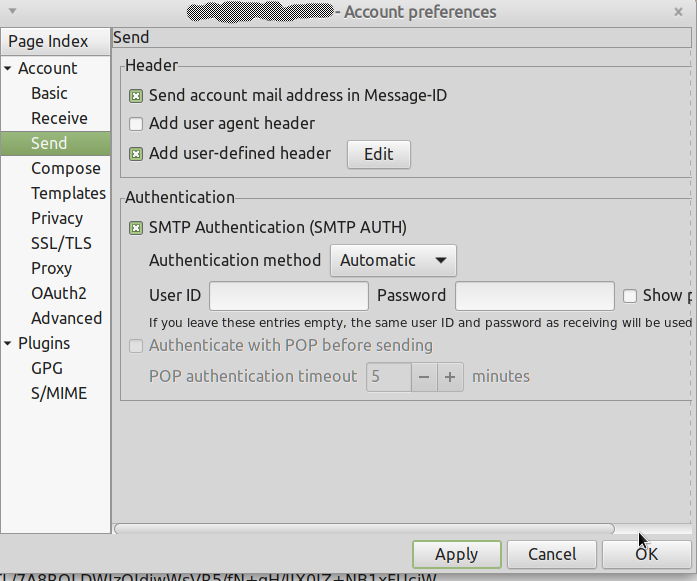Switch to the OAuth2 page

tap(58, 294)
